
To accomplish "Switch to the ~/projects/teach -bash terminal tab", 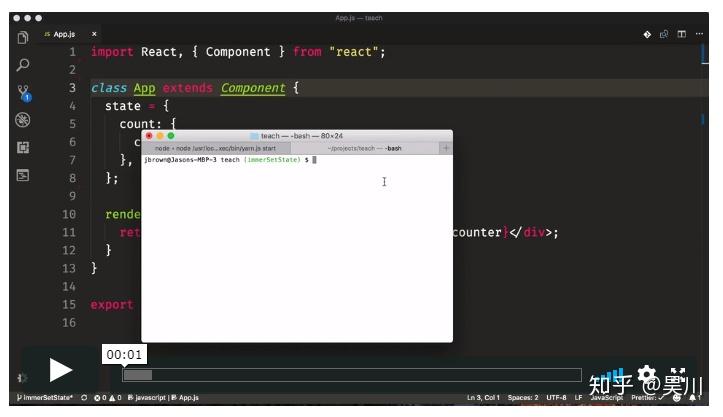I will (364, 148).
